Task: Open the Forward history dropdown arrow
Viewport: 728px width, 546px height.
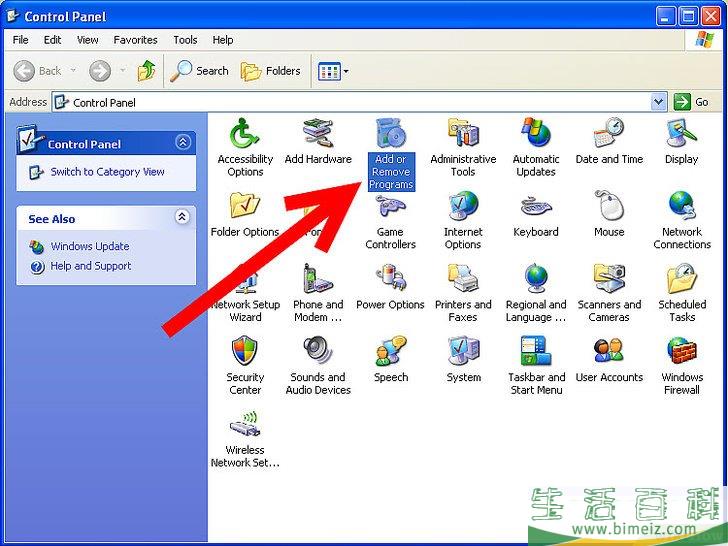Action: click(123, 71)
